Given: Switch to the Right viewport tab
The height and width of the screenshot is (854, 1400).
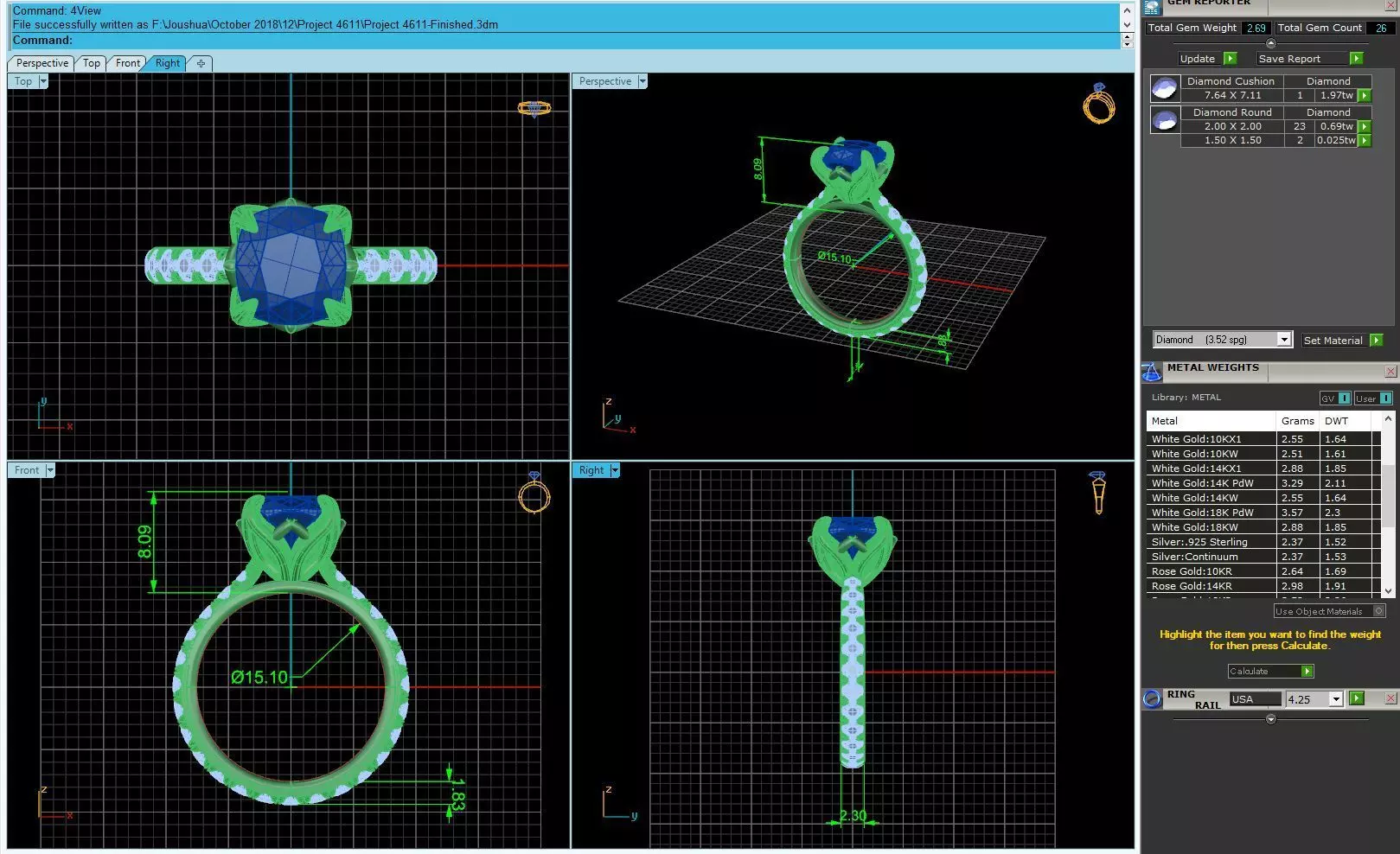Looking at the screenshot, I should [167, 63].
